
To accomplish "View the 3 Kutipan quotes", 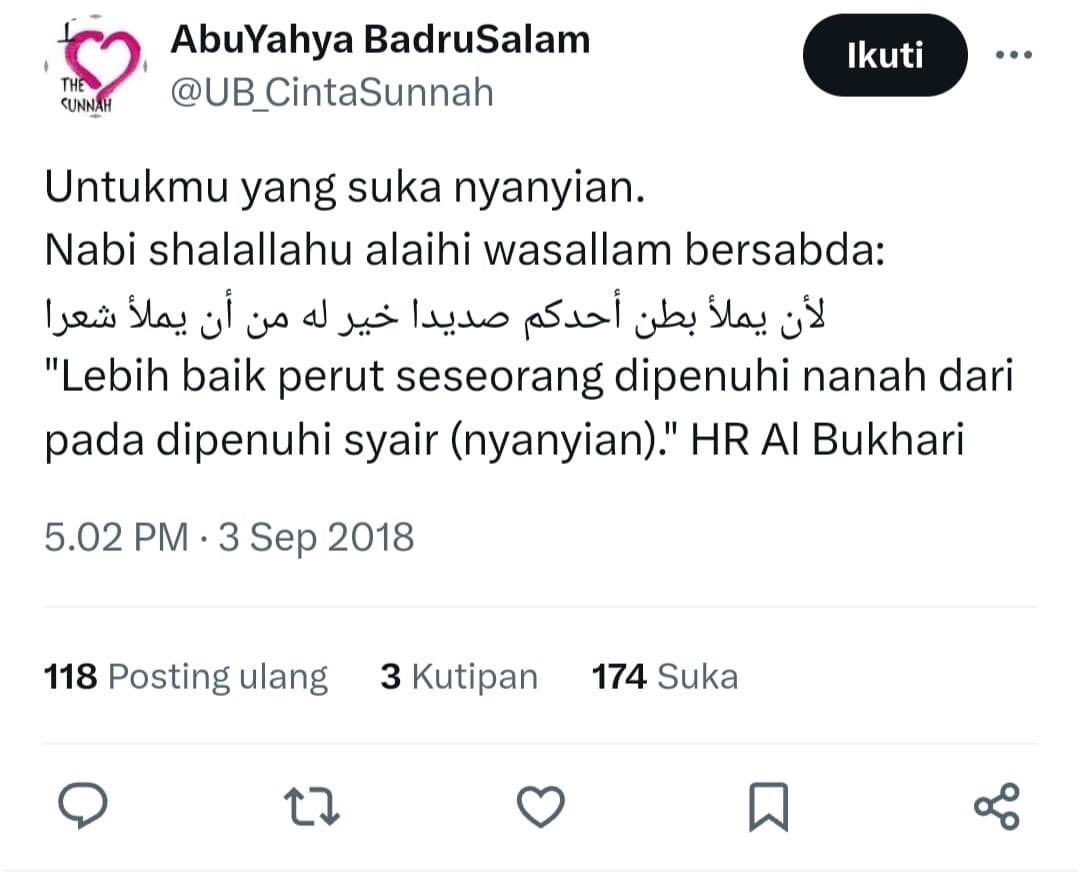I will point(459,677).
